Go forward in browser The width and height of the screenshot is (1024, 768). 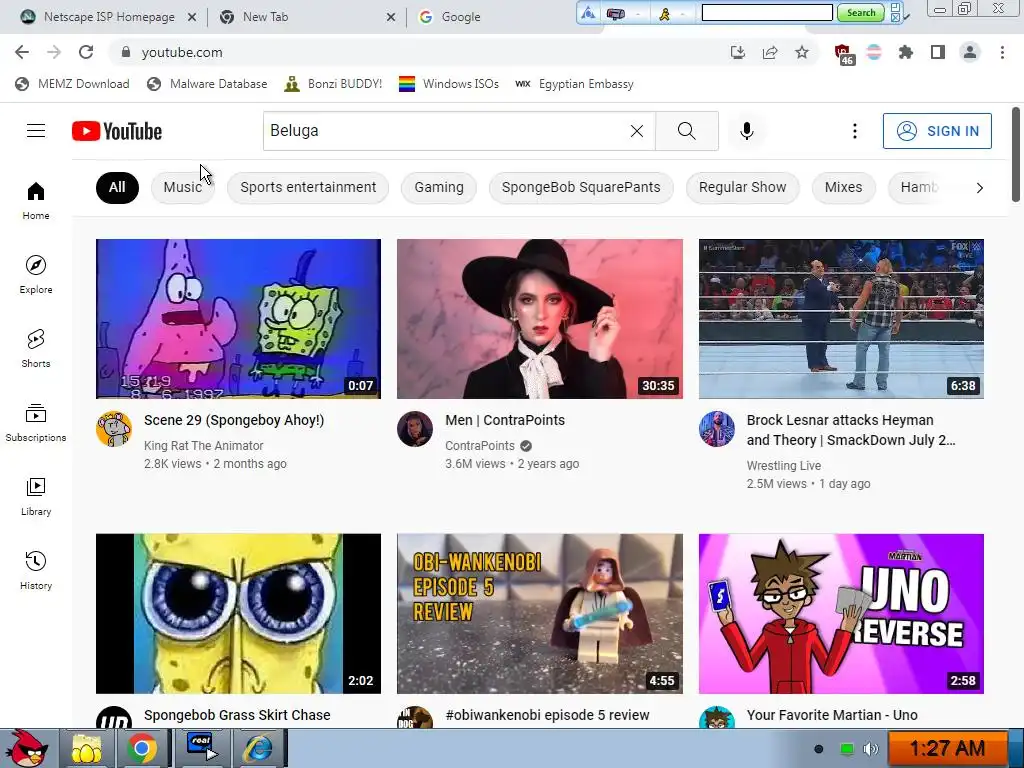point(54,52)
